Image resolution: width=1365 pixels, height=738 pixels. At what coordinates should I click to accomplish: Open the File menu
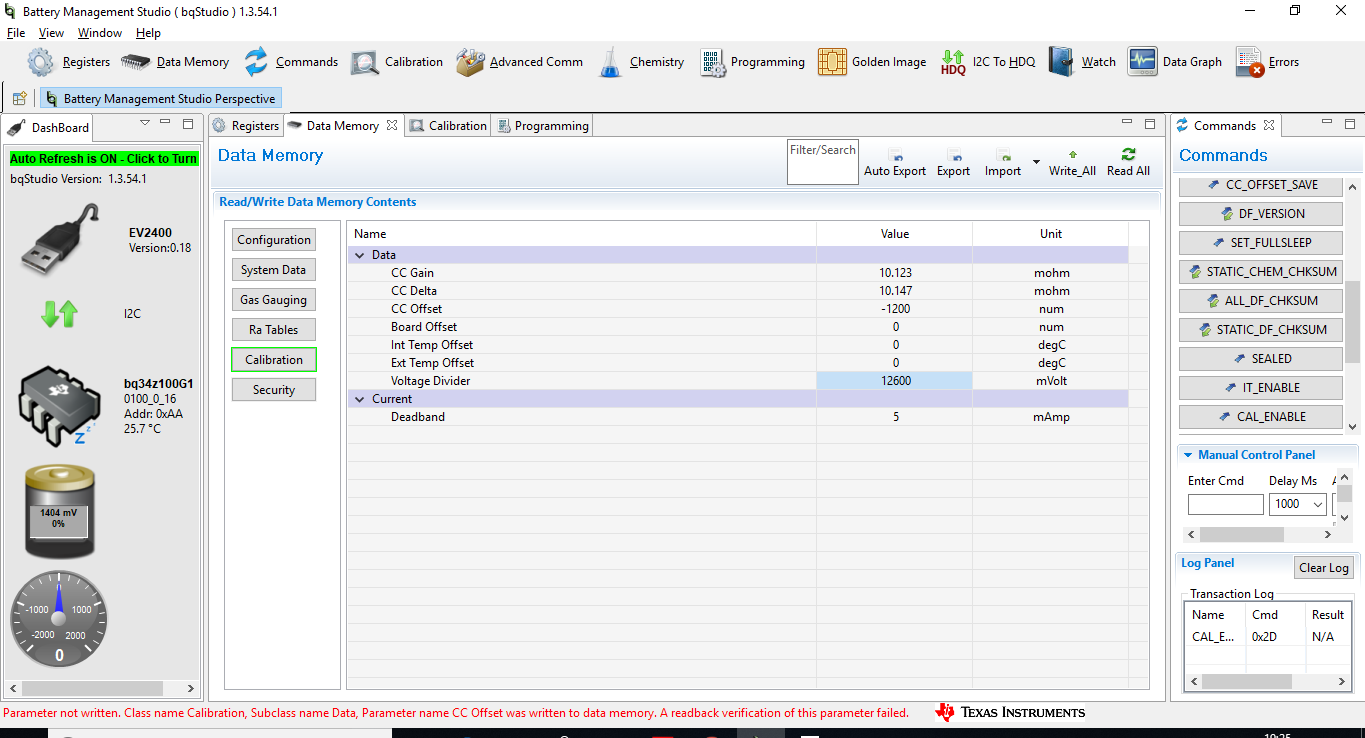16,33
